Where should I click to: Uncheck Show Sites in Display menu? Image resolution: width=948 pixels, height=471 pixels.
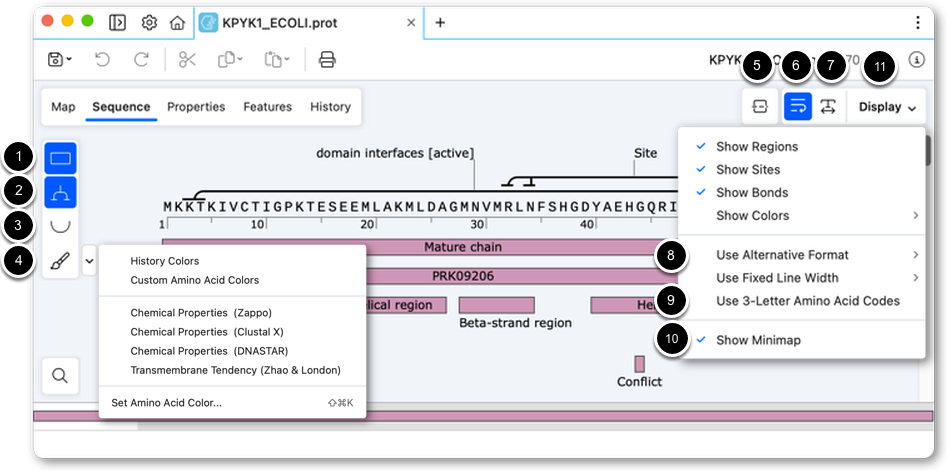coord(802,170)
